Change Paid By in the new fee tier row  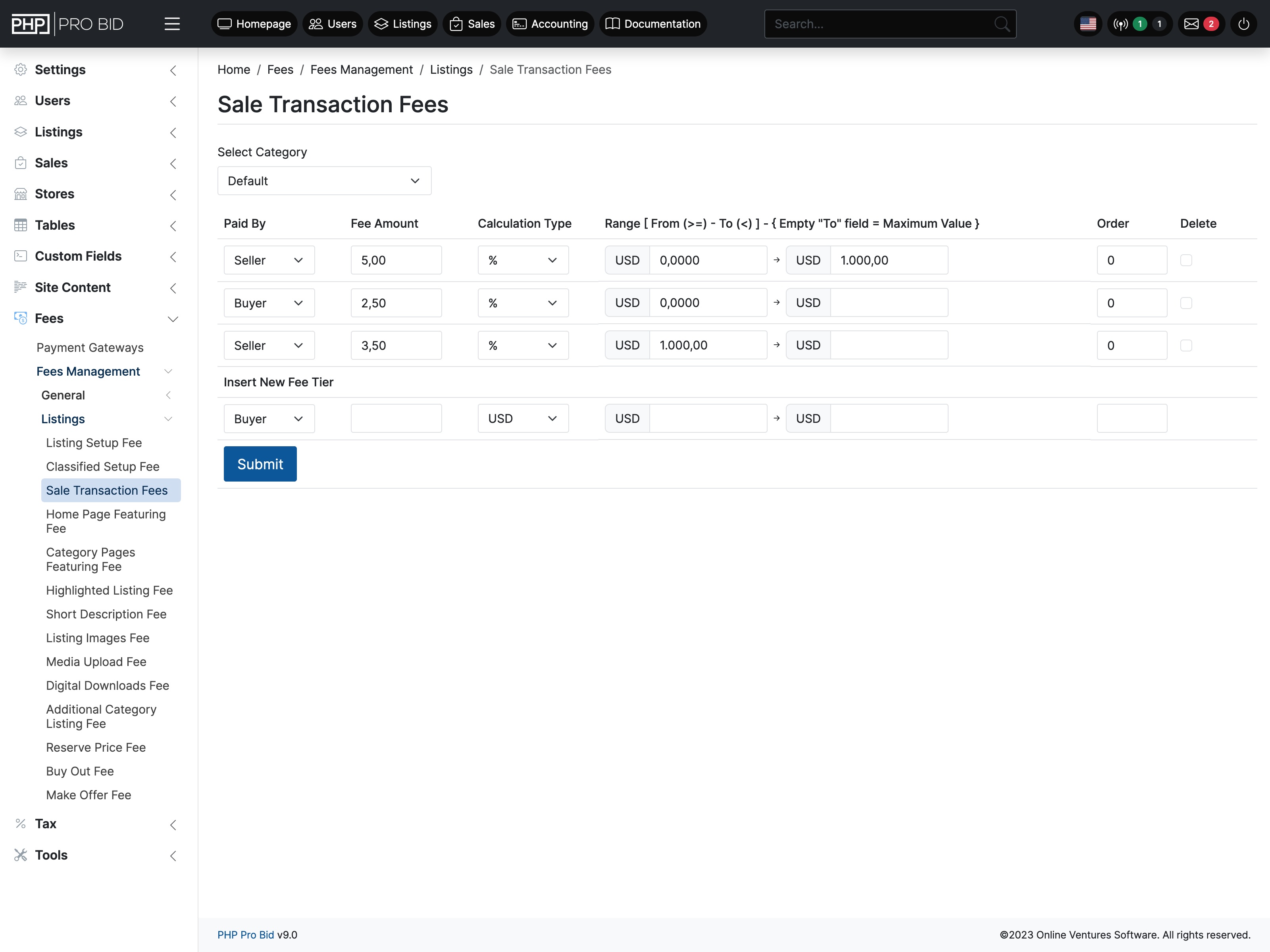[x=269, y=418]
